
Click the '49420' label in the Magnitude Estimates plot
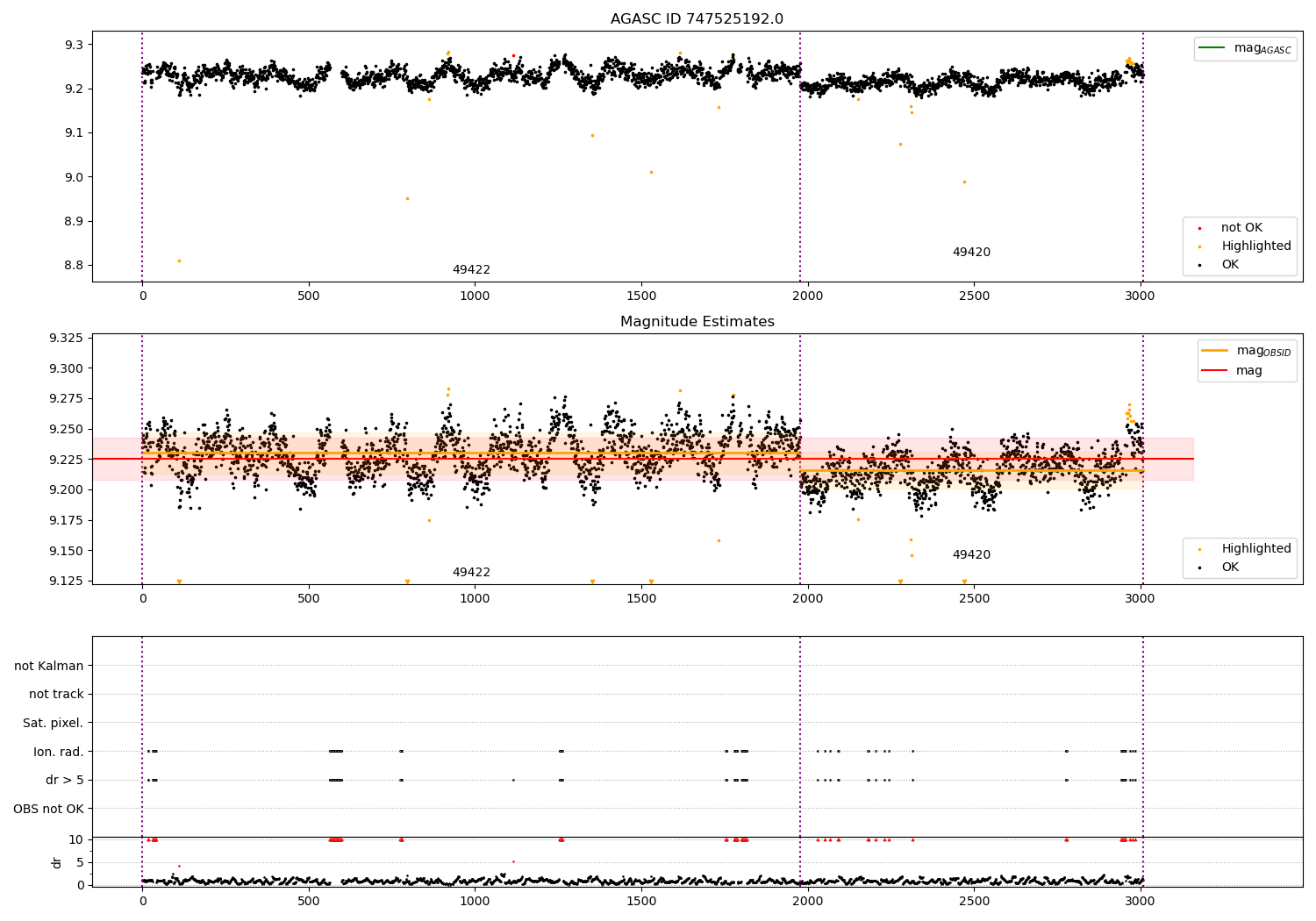pyautogui.click(x=971, y=555)
